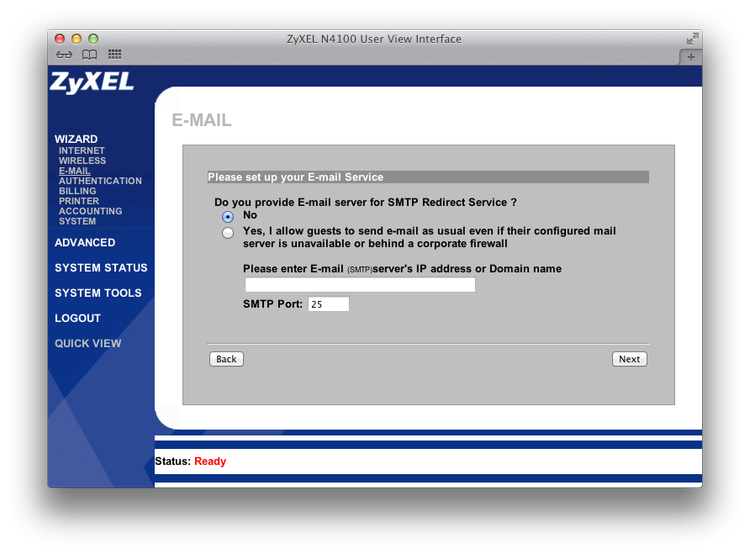Click the E-MAIL page heading

pos(201,120)
